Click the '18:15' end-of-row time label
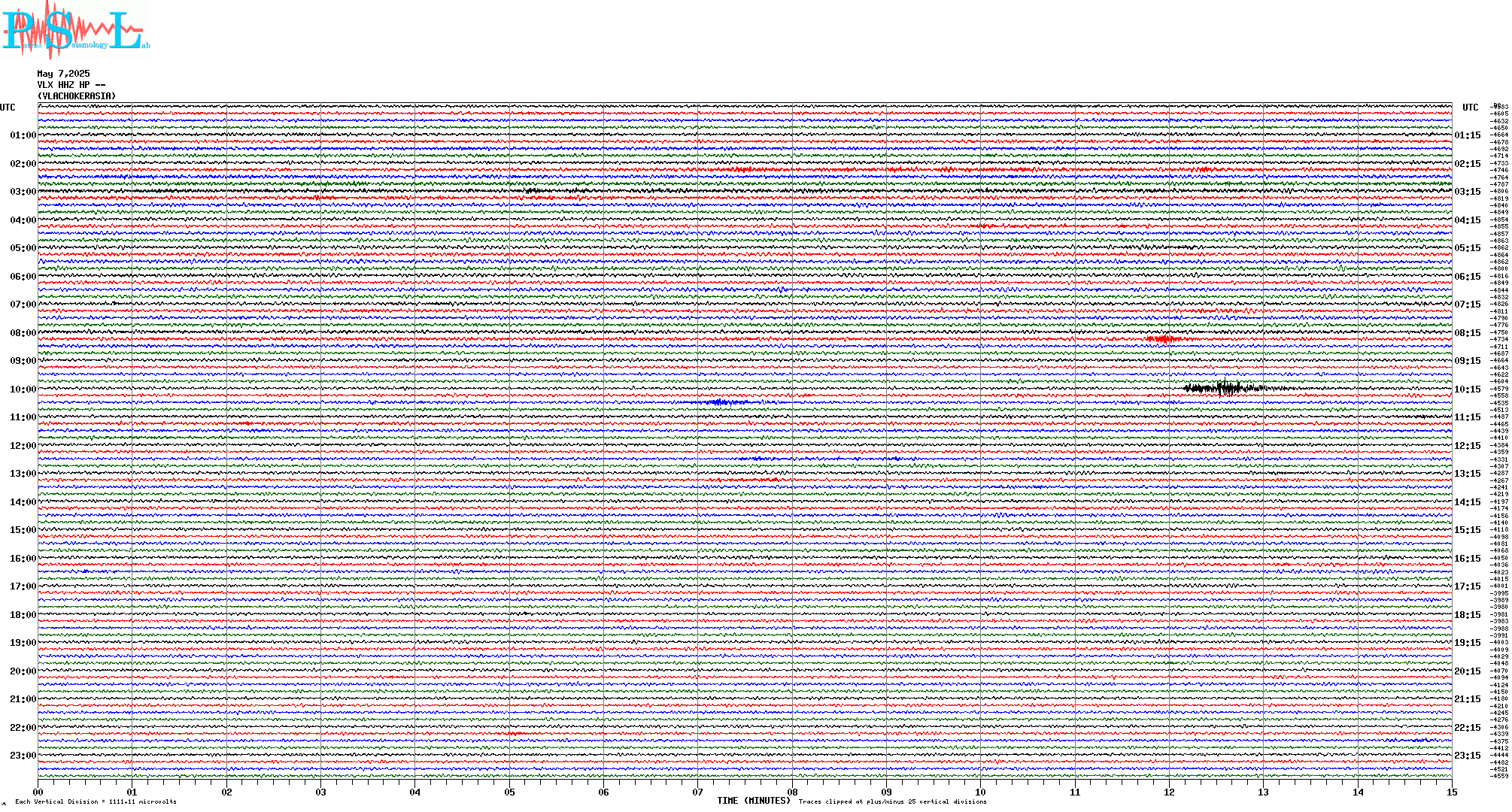This screenshot has height=812, width=1512. tap(1468, 615)
